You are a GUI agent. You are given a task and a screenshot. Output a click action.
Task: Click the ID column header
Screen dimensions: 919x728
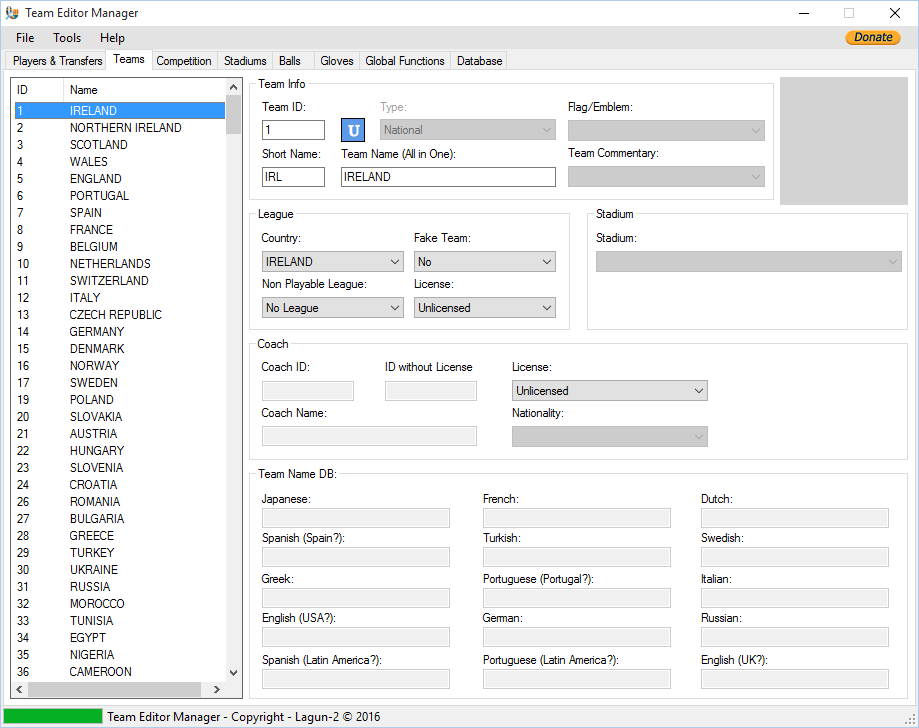[39, 90]
